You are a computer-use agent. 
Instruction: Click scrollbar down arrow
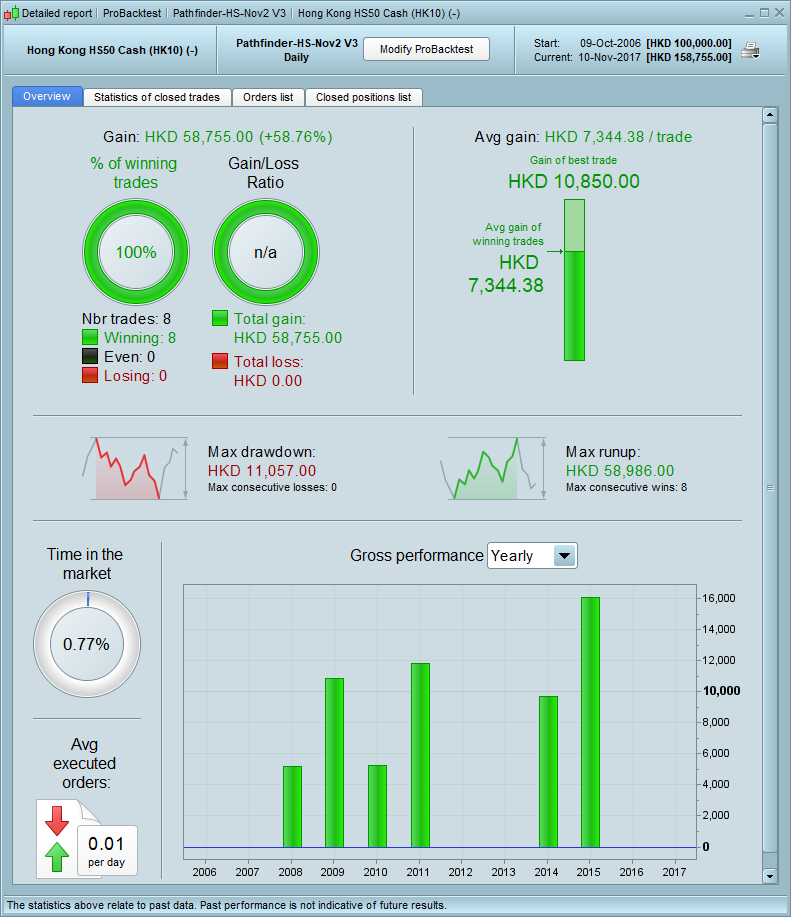[770, 875]
